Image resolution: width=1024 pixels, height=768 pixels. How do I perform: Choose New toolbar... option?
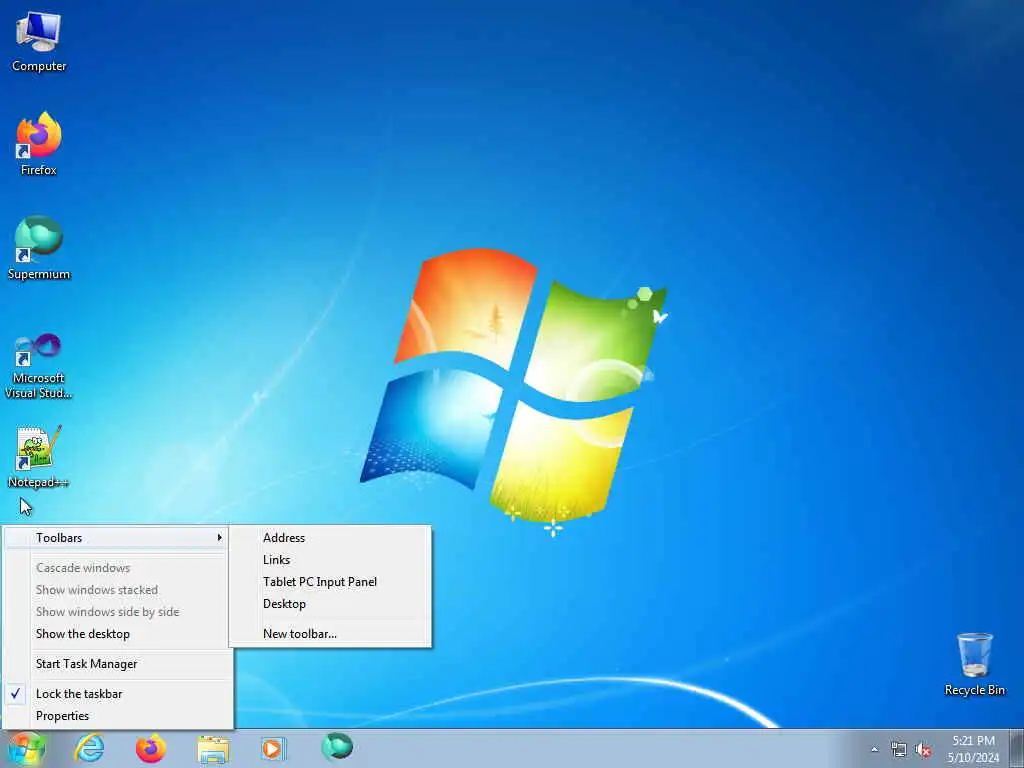pyautogui.click(x=330, y=633)
